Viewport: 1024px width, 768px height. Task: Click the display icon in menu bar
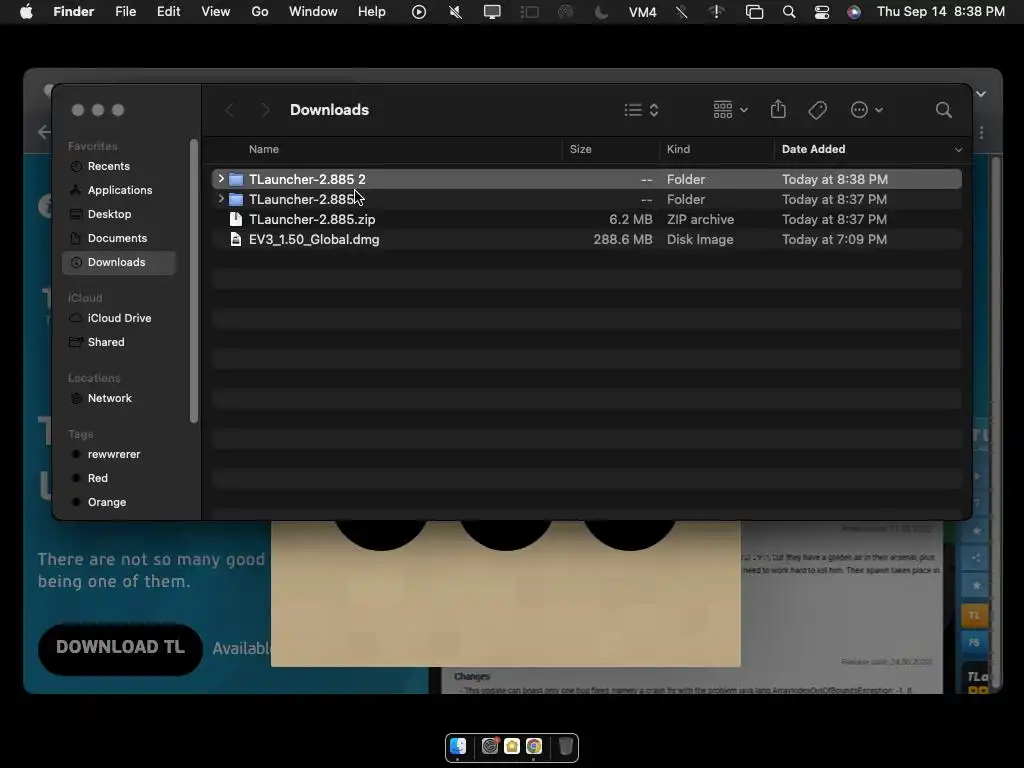[x=492, y=12]
